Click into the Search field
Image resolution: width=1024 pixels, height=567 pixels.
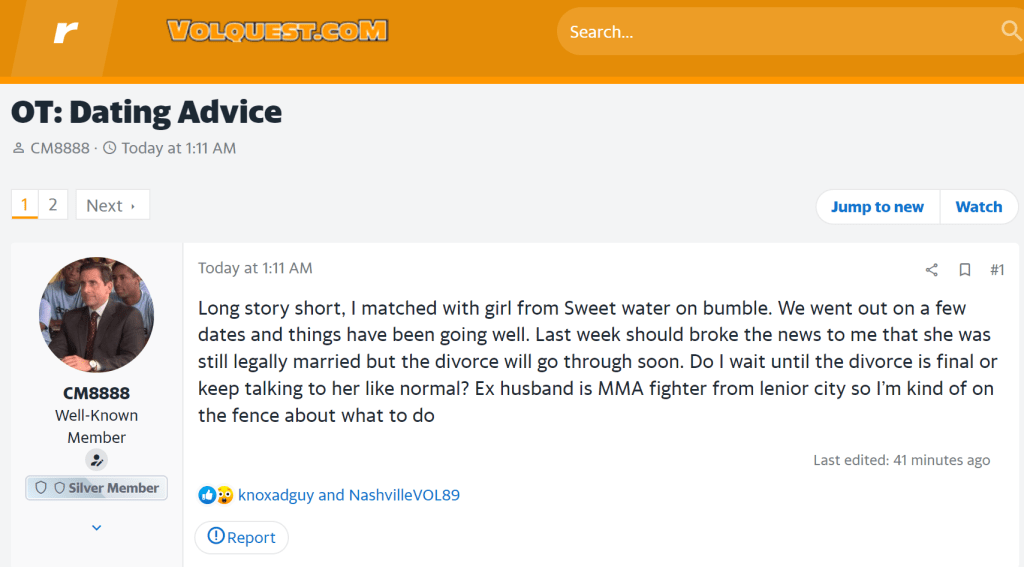[x=770, y=32]
